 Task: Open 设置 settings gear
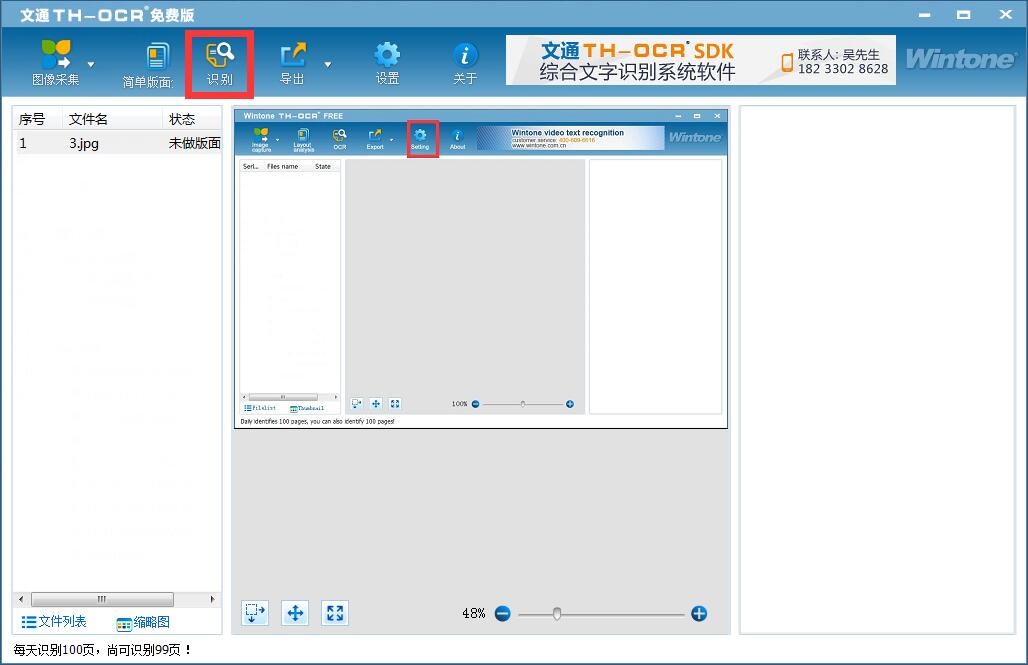[387, 57]
